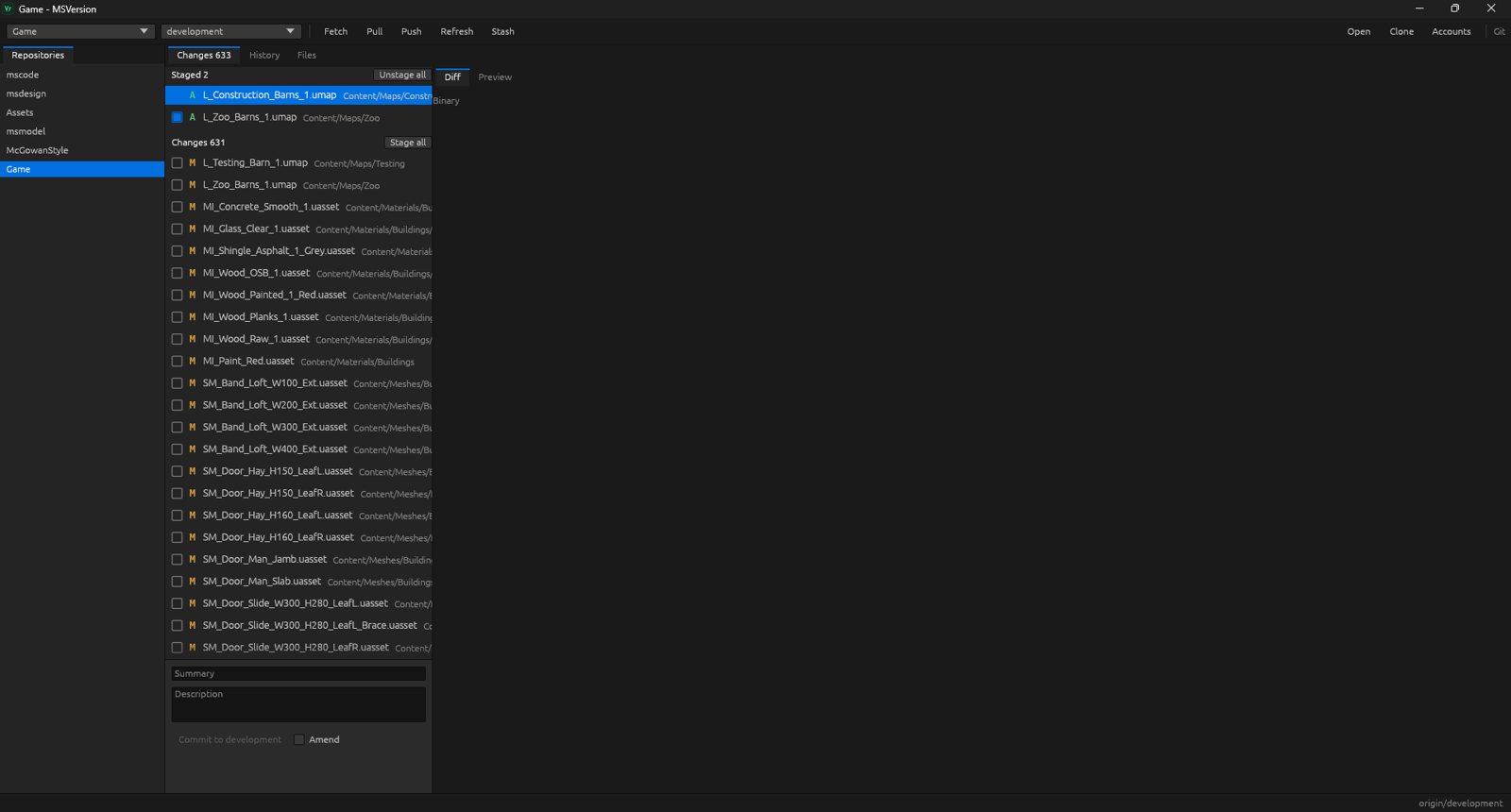Check the MI_Wood_OSB_1.uasset checkbox
Screen dimensions: 1511x812
coord(177,273)
